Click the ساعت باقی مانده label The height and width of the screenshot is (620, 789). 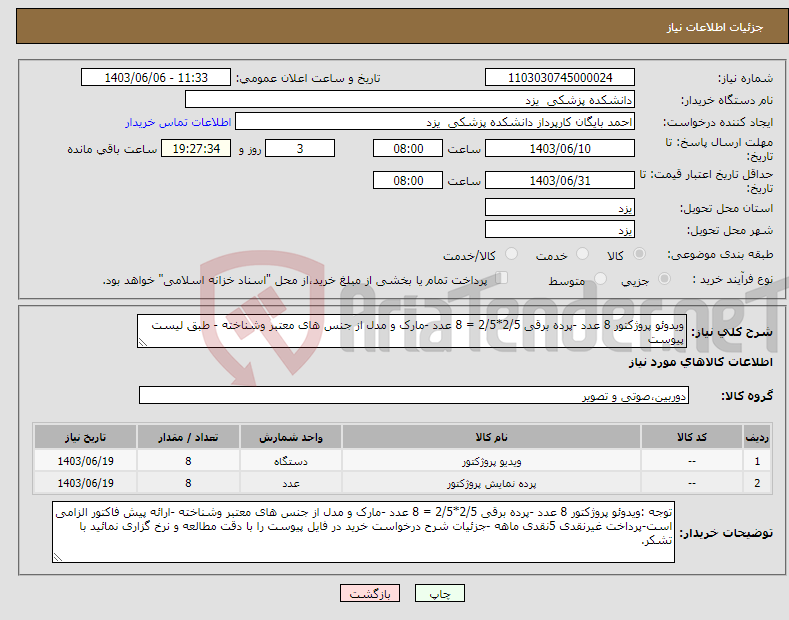pos(112,149)
